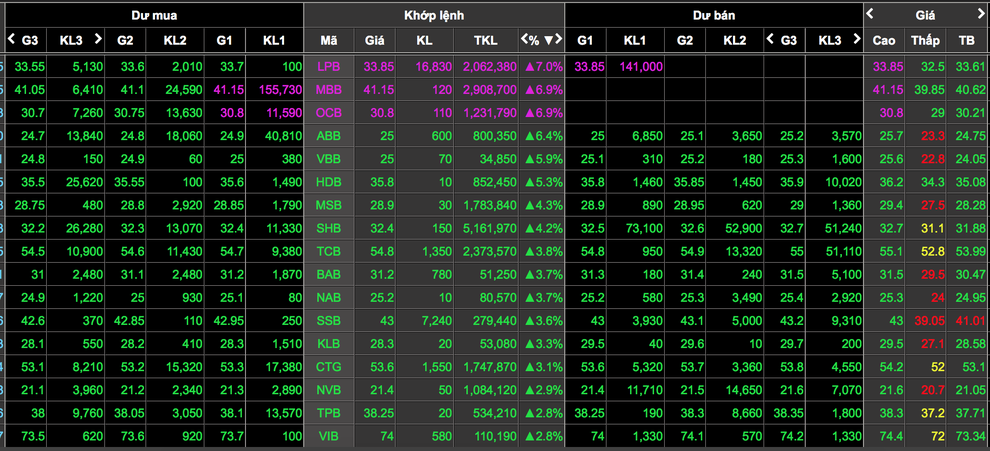
Task: Click the Dư mua group header
Action: (x=153, y=15)
